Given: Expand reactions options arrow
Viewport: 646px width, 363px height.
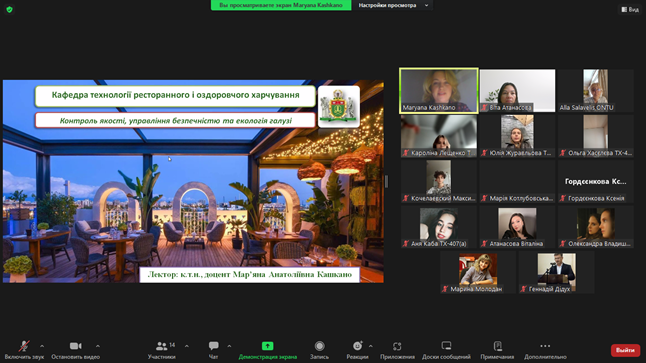Looking at the screenshot, I should (x=370, y=346).
